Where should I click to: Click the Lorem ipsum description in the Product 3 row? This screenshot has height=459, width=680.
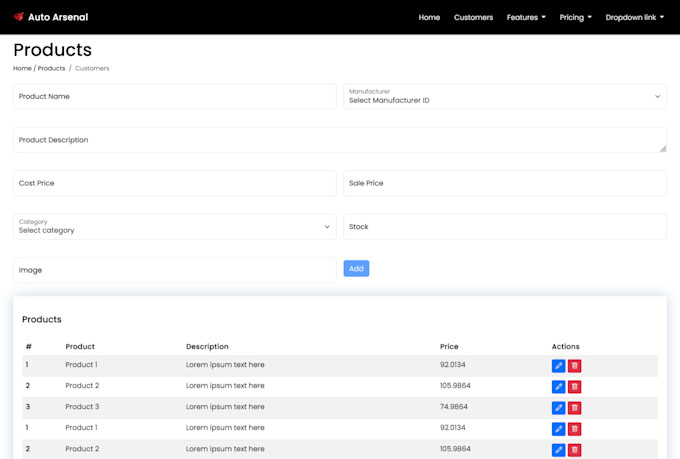[225, 407]
